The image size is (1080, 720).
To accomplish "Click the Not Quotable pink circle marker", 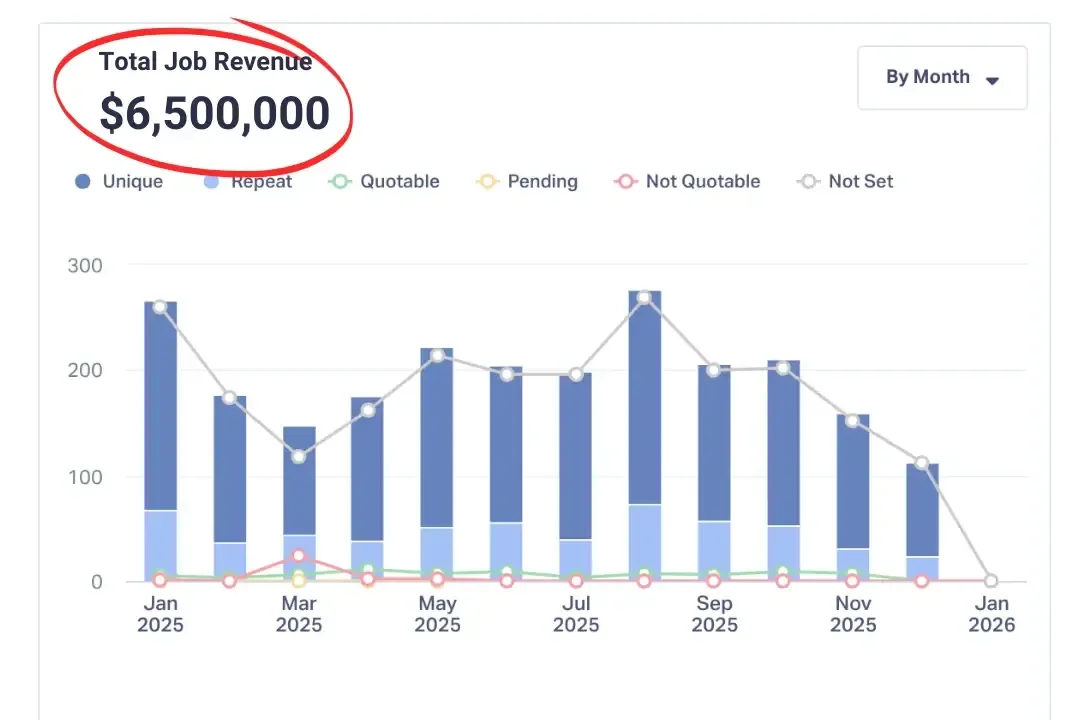I will point(625,181).
